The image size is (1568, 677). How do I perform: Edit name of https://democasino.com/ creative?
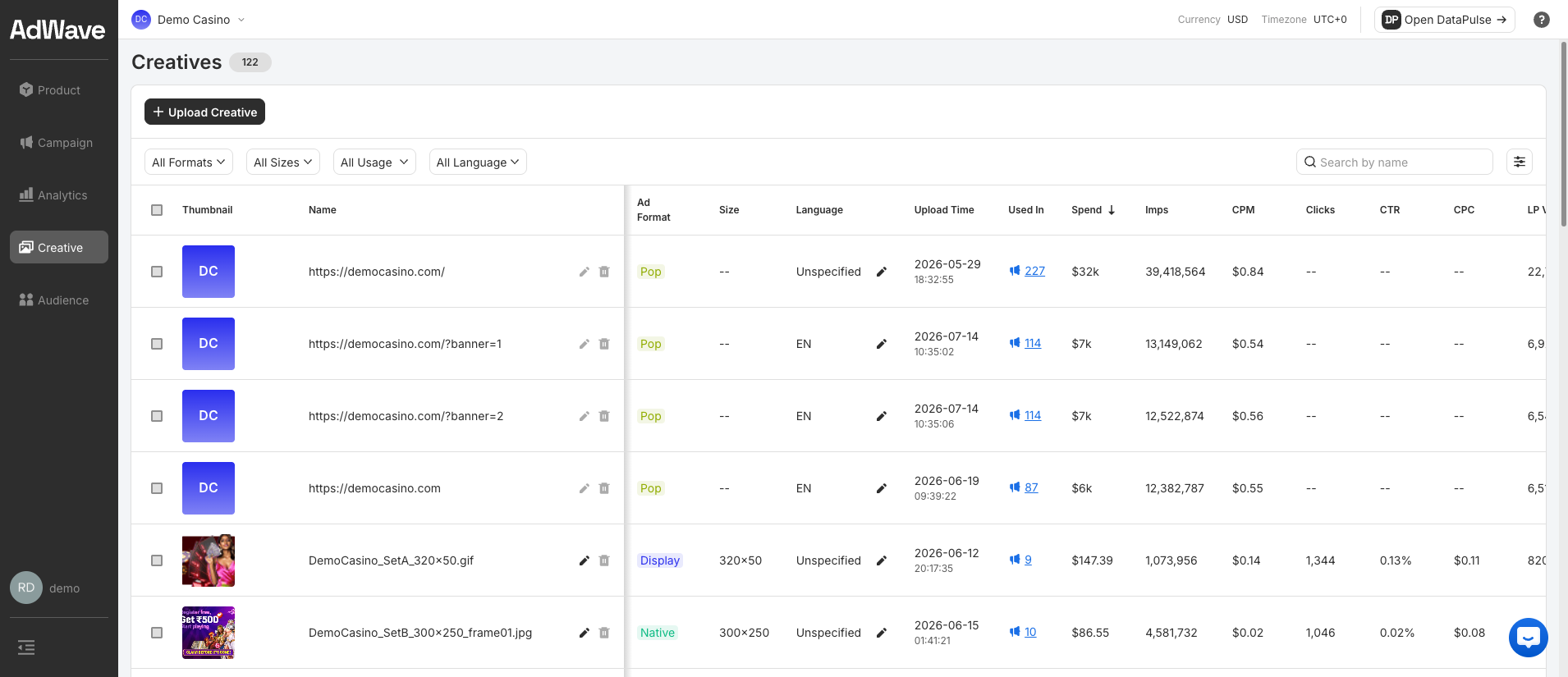585,272
